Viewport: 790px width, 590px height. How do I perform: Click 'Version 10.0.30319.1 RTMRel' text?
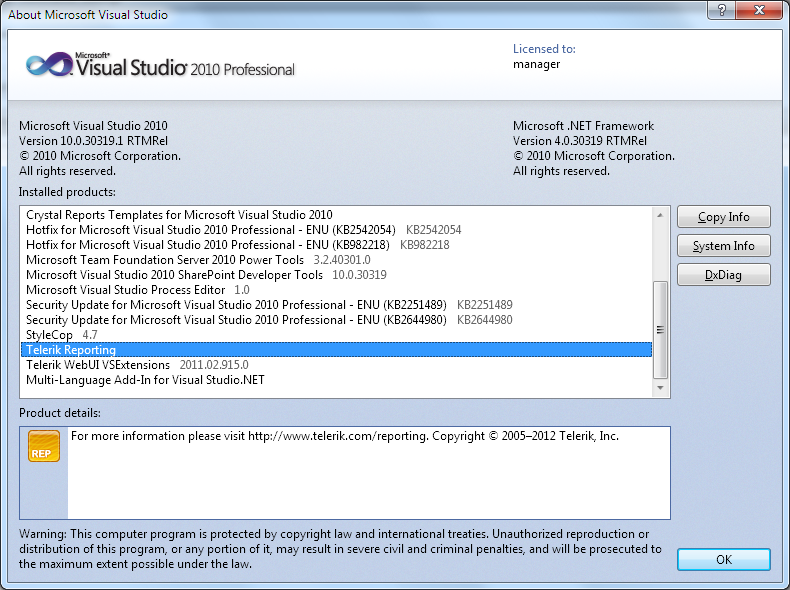click(93, 141)
